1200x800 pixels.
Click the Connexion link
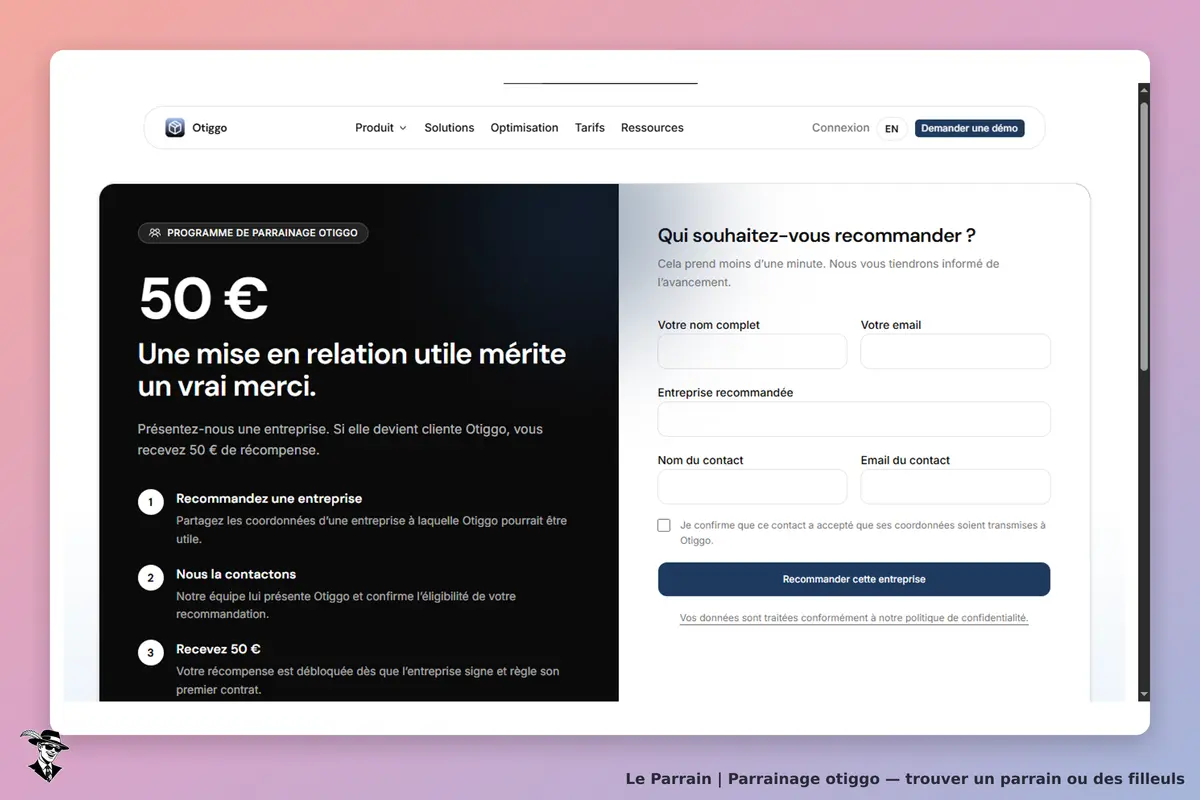[841, 128]
